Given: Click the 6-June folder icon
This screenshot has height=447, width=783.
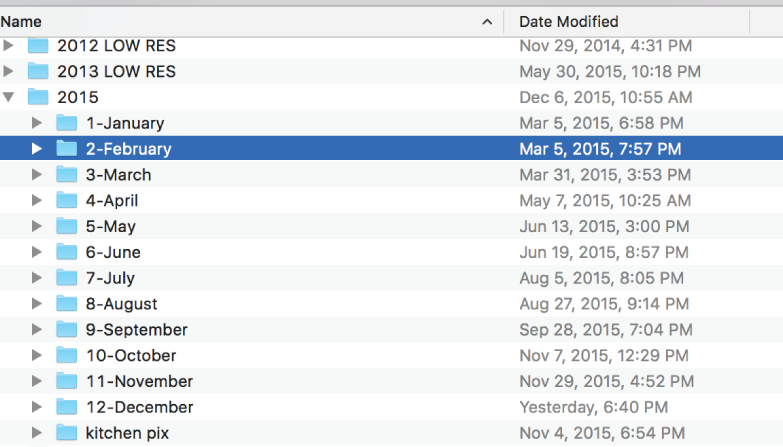Looking at the screenshot, I should pos(66,252).
